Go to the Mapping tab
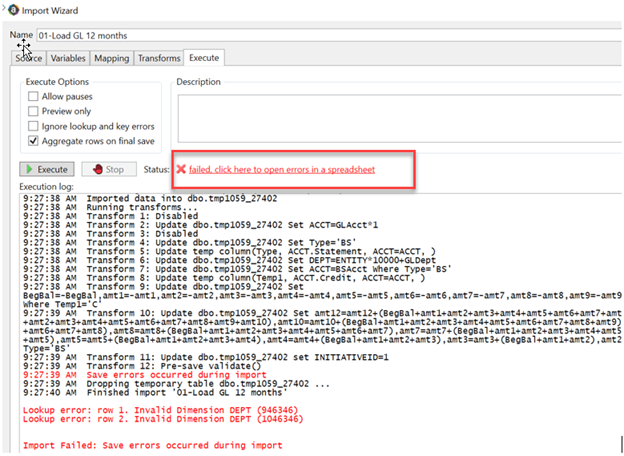The width and height of the screenshot is (624, 456). pyautogui.click(x=111, y=58)
